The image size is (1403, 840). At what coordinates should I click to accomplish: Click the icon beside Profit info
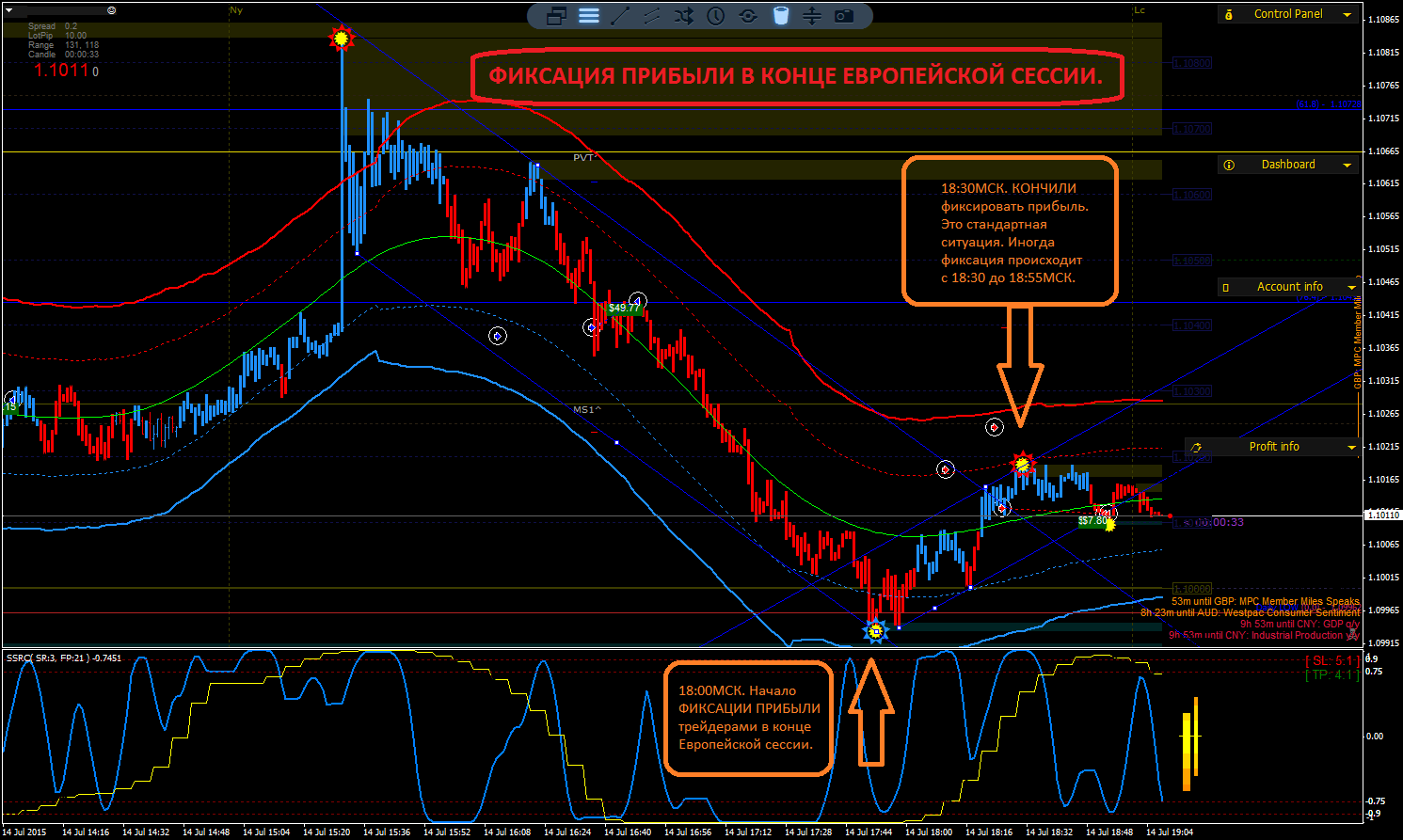click(x=1196, y=448)
